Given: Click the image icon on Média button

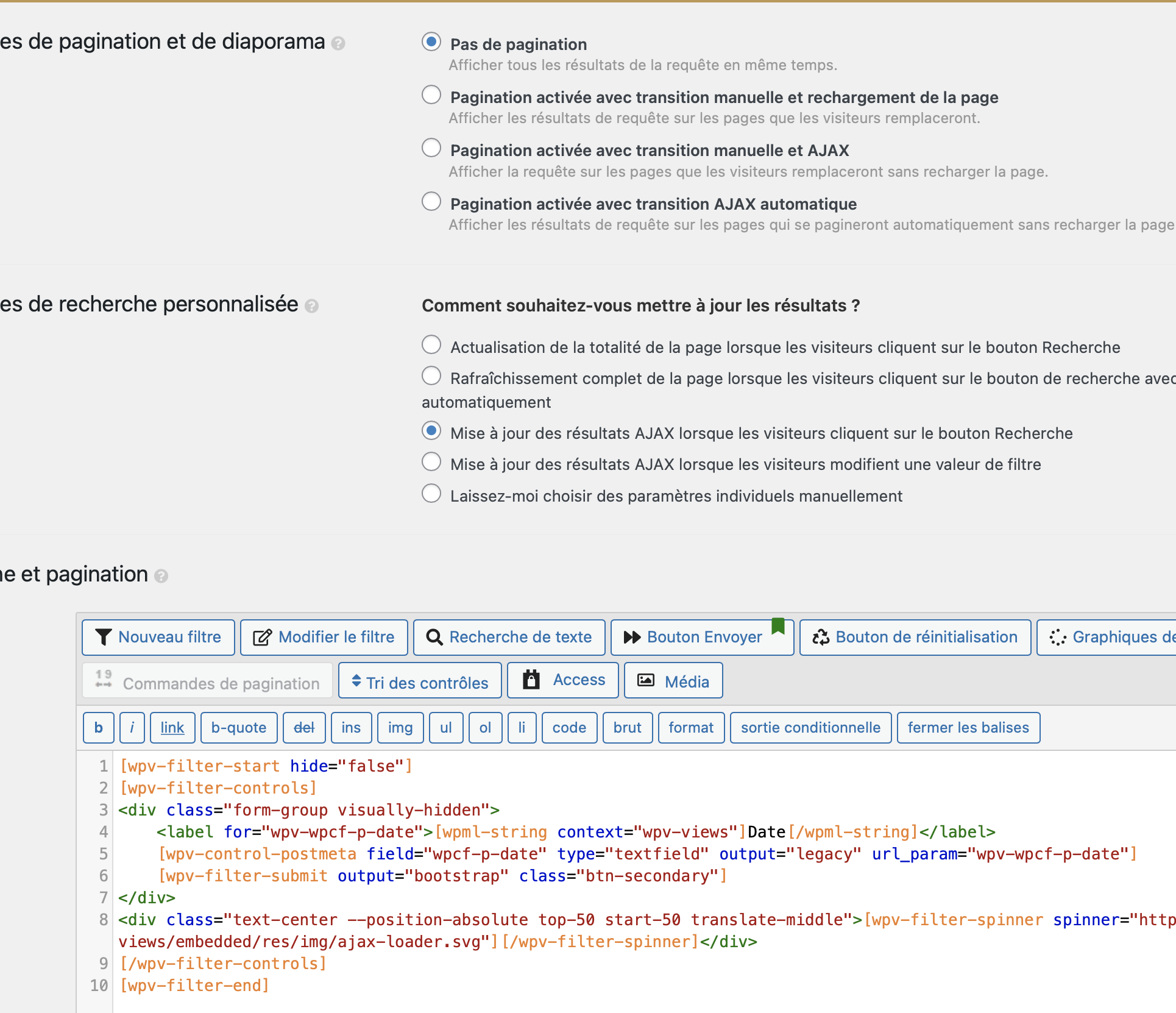Looking at the screenshot, I should 646,680.
